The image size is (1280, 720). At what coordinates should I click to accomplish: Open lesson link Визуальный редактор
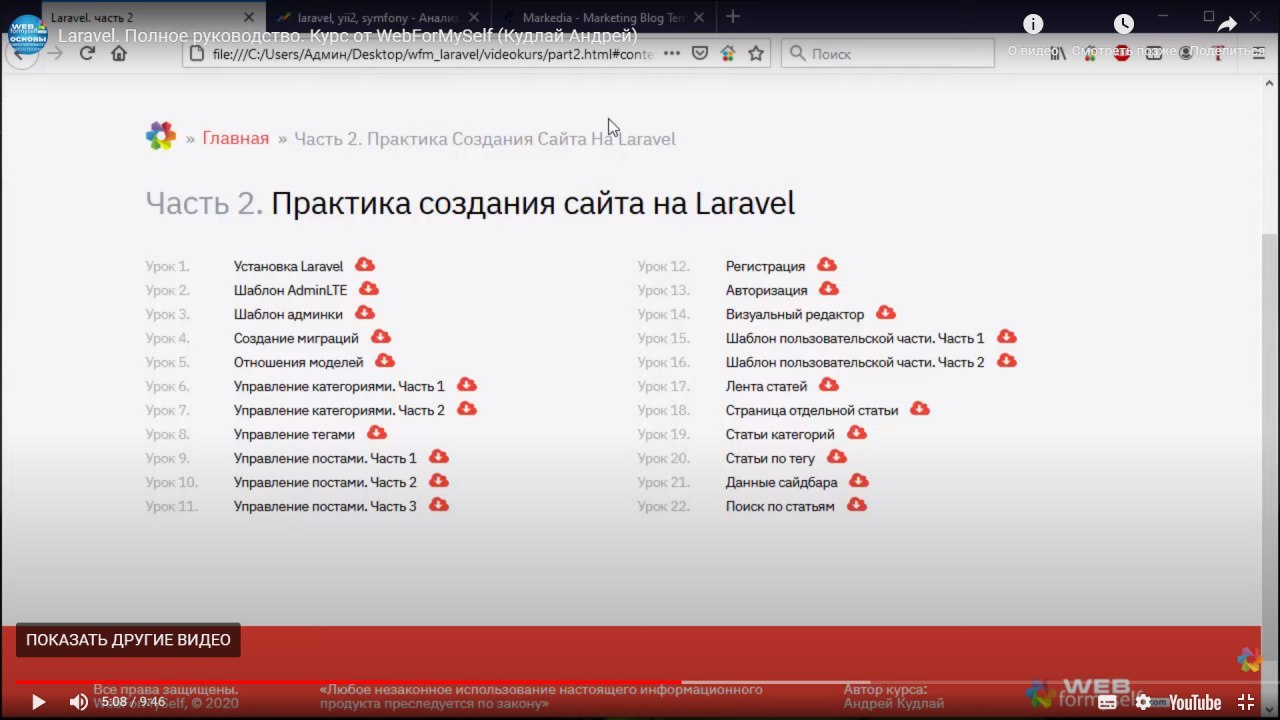[795, 314]
